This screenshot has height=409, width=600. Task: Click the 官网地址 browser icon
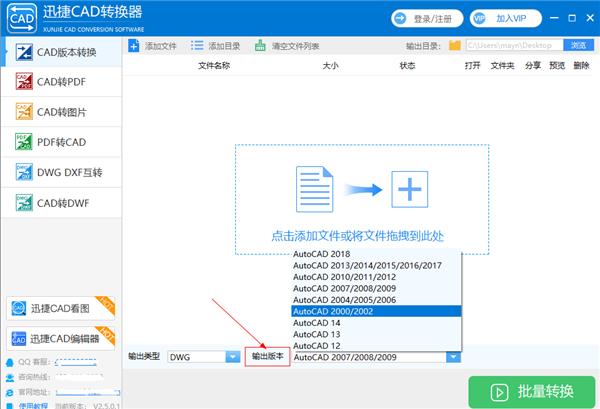pyautogui.click(x=10, y=393)
